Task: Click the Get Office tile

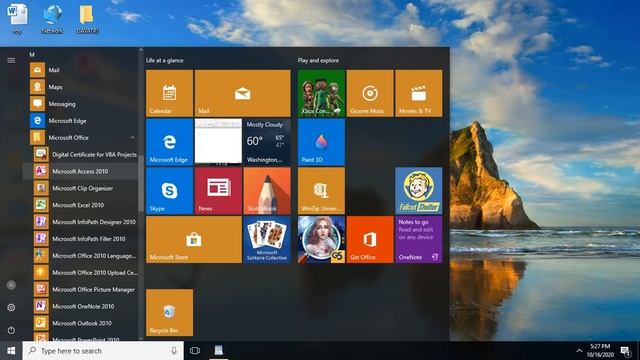Action: (370, 239)
